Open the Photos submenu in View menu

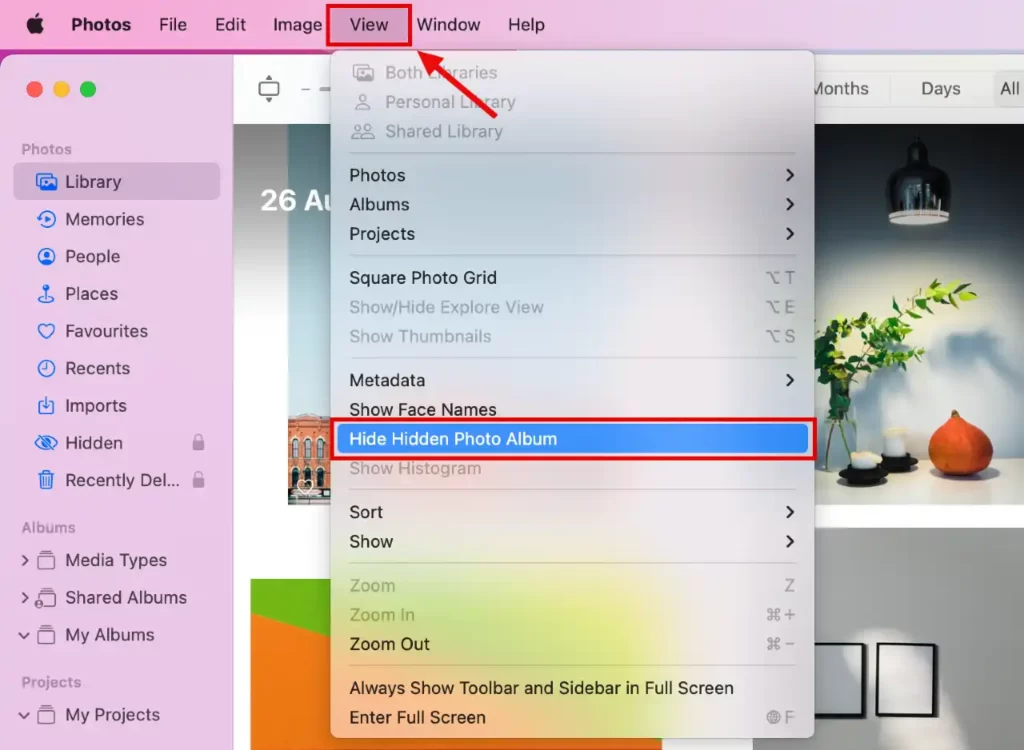[x=572, y=175]
